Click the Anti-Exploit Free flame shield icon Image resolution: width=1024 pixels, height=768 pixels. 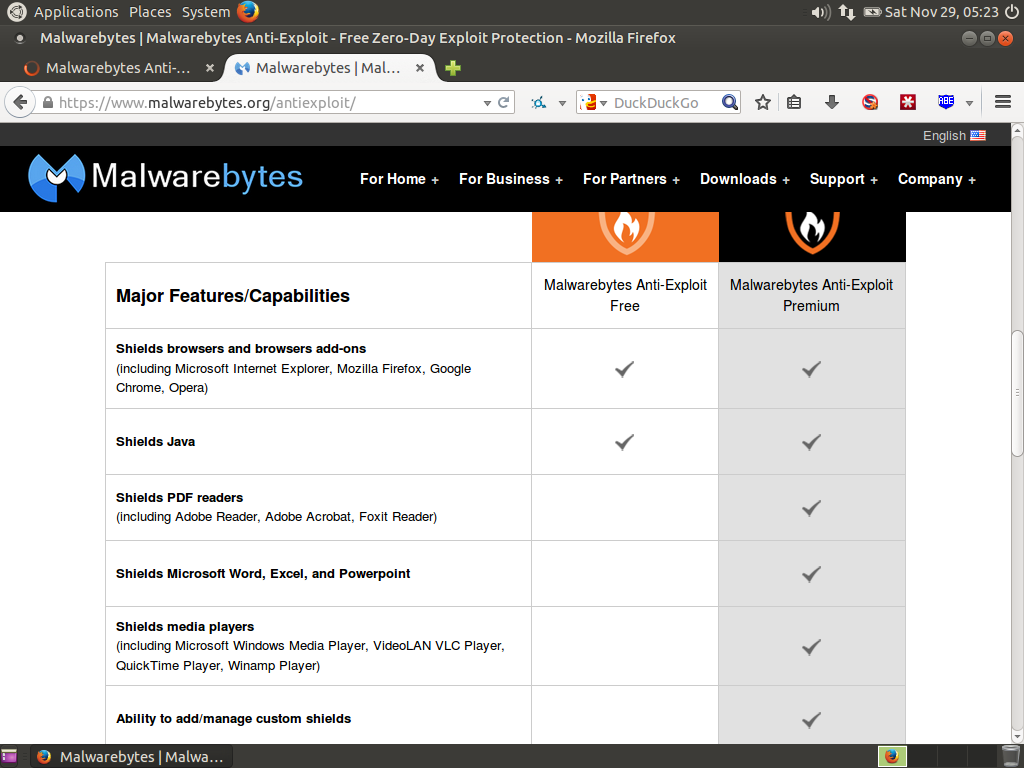pos(626,233)
